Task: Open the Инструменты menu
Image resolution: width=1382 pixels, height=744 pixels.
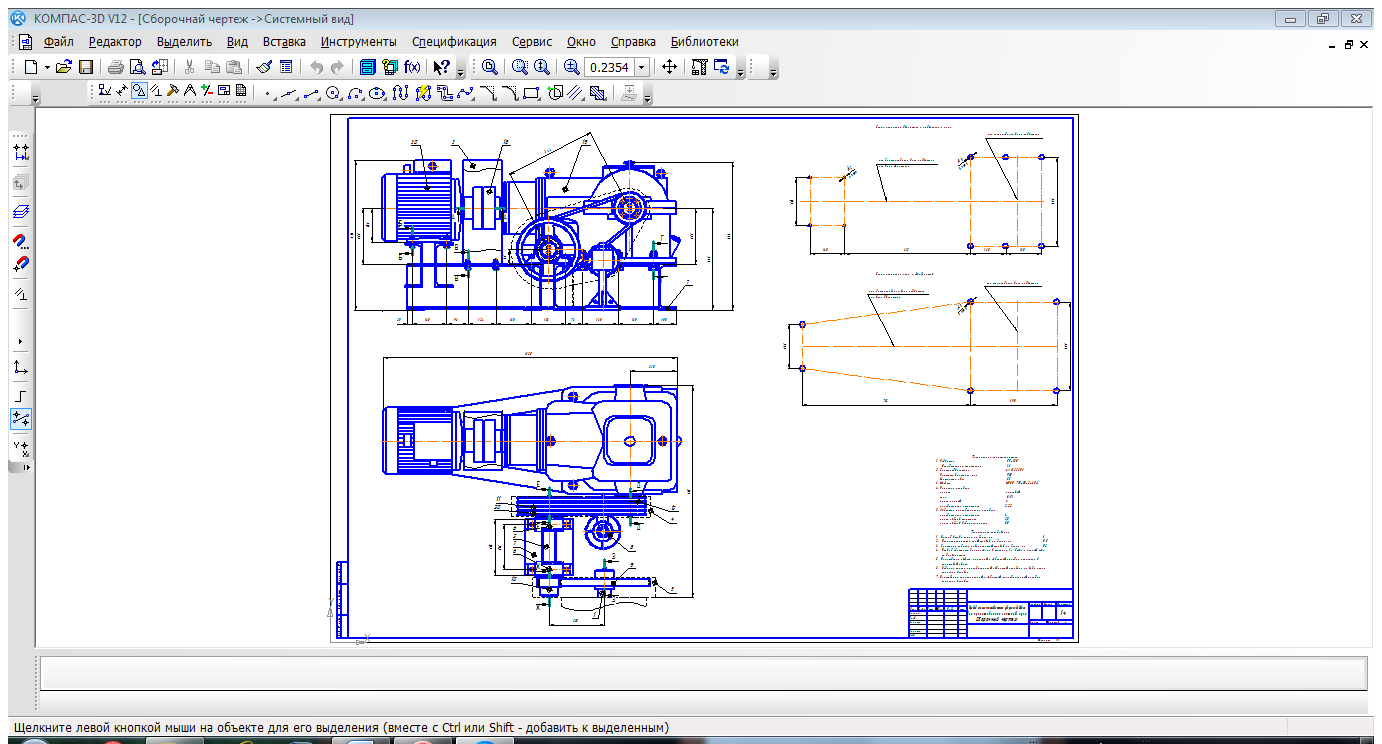Action: pos(358,42)
